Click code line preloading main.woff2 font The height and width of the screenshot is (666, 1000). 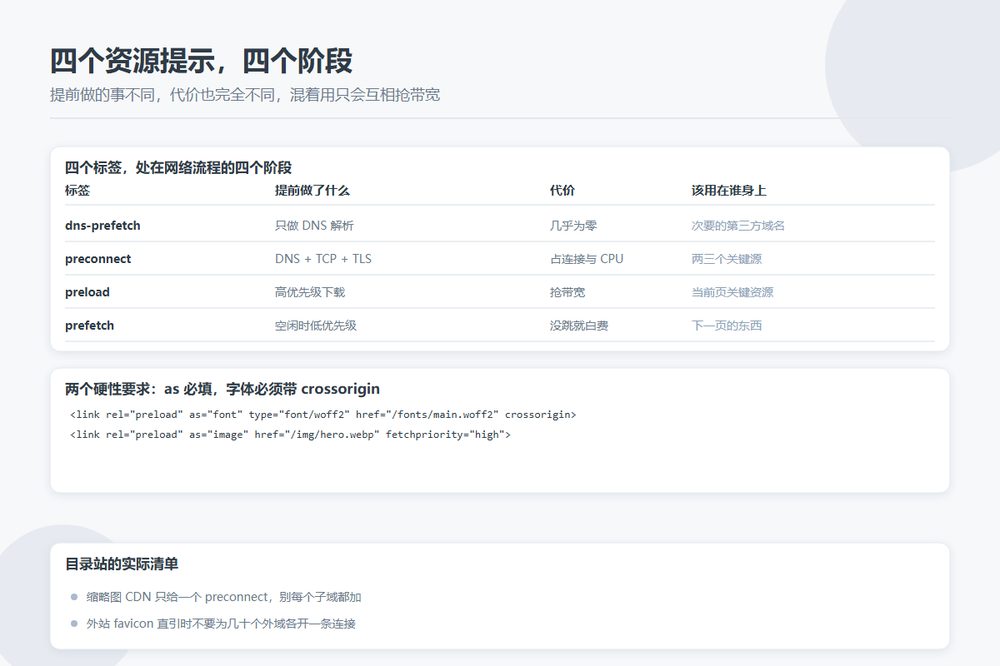click(x=323, y=415)
